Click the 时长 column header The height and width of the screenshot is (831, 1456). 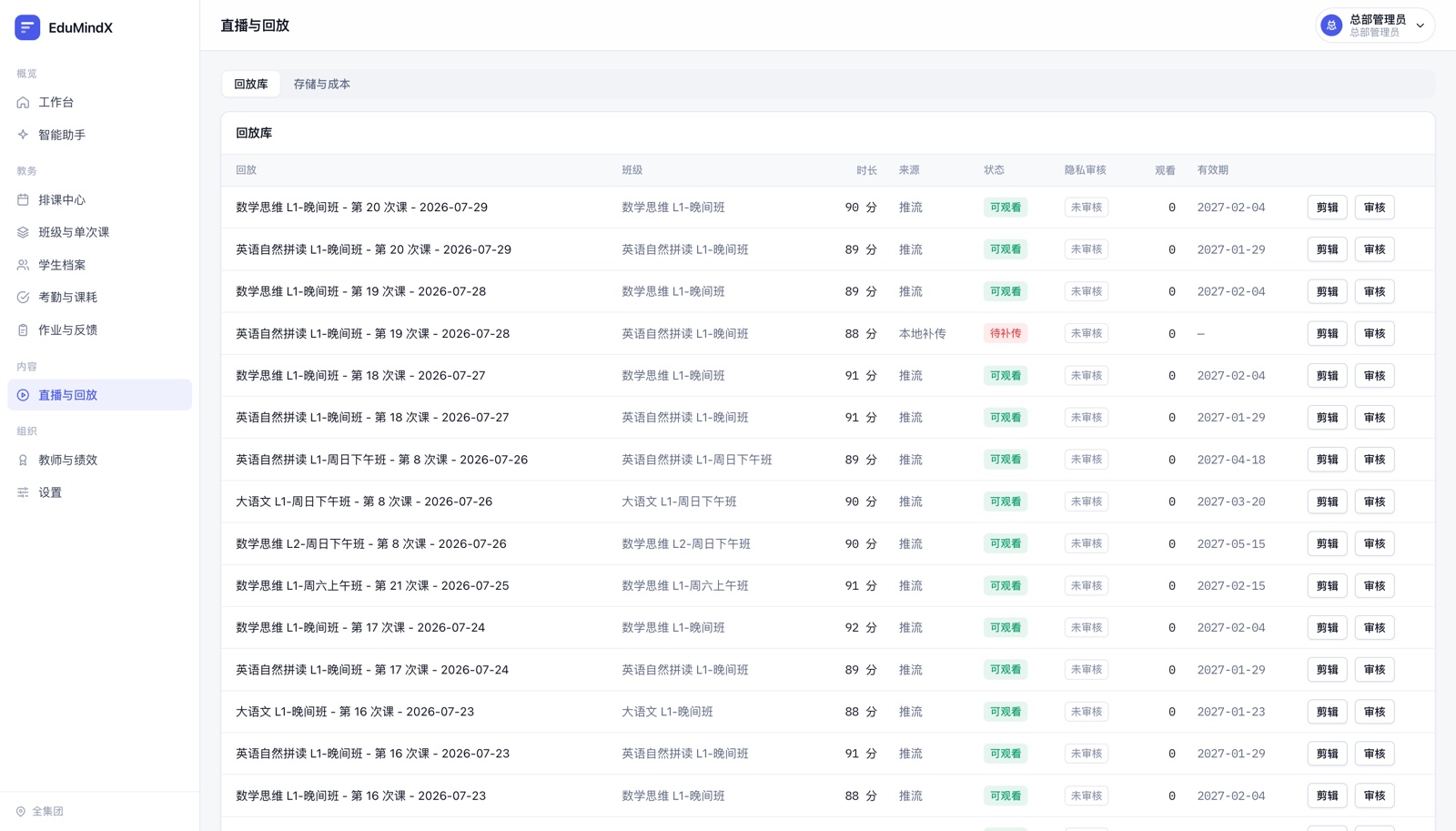click(866, 170)
